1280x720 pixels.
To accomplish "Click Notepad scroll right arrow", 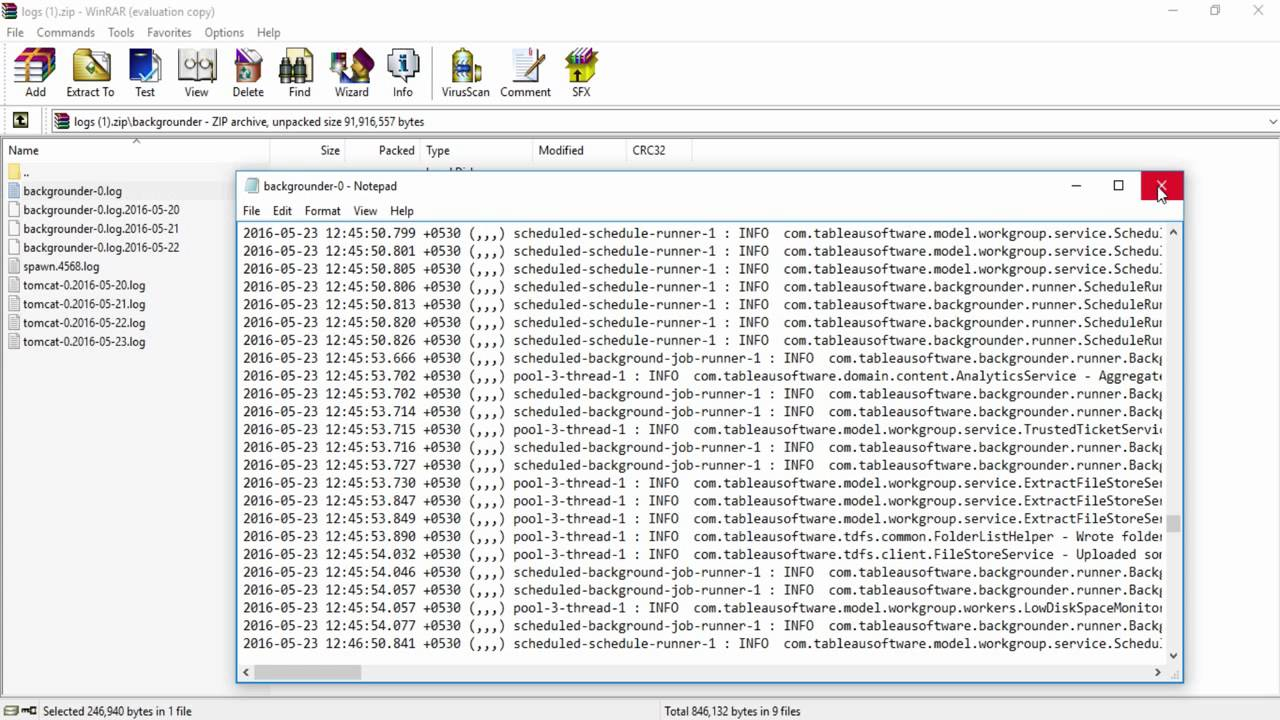I will 1158,672.
